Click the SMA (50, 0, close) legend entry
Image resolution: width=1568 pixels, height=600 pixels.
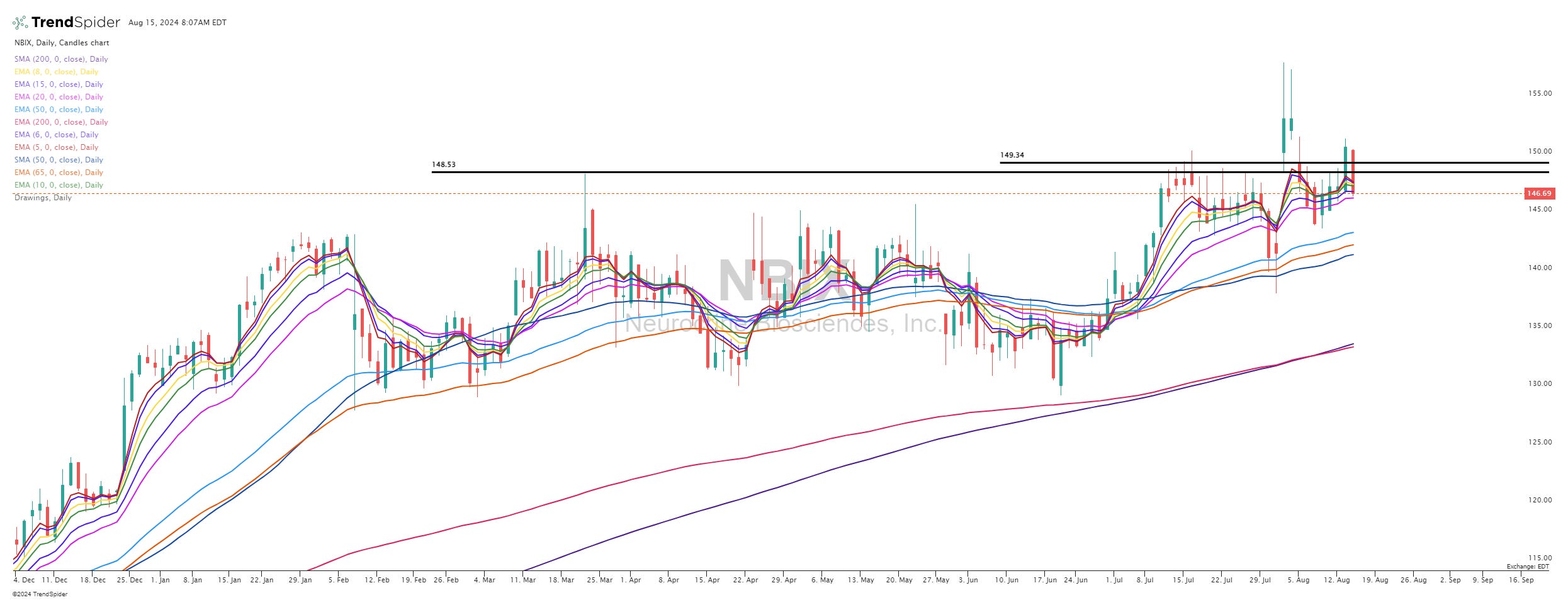click(59, 160)
